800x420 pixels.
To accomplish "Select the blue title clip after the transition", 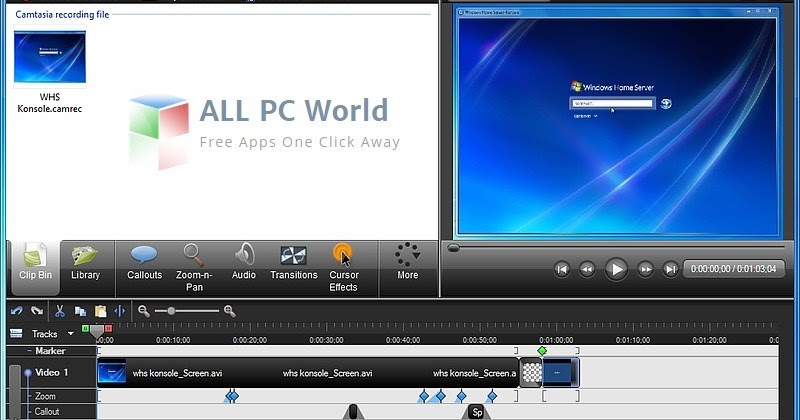I will click(560, 373).
